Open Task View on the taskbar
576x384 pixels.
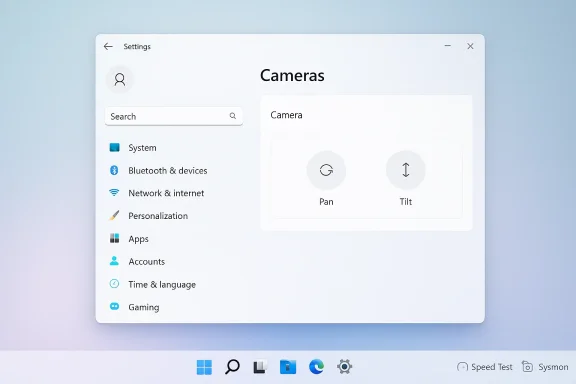[260, 367]
